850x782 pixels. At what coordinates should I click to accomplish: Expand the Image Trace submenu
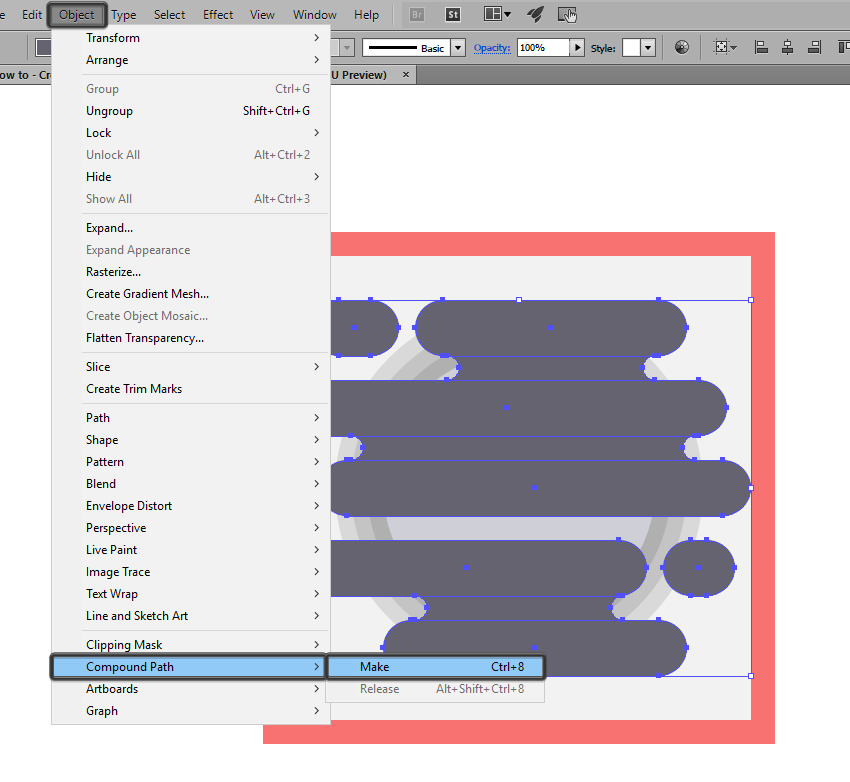191,572
